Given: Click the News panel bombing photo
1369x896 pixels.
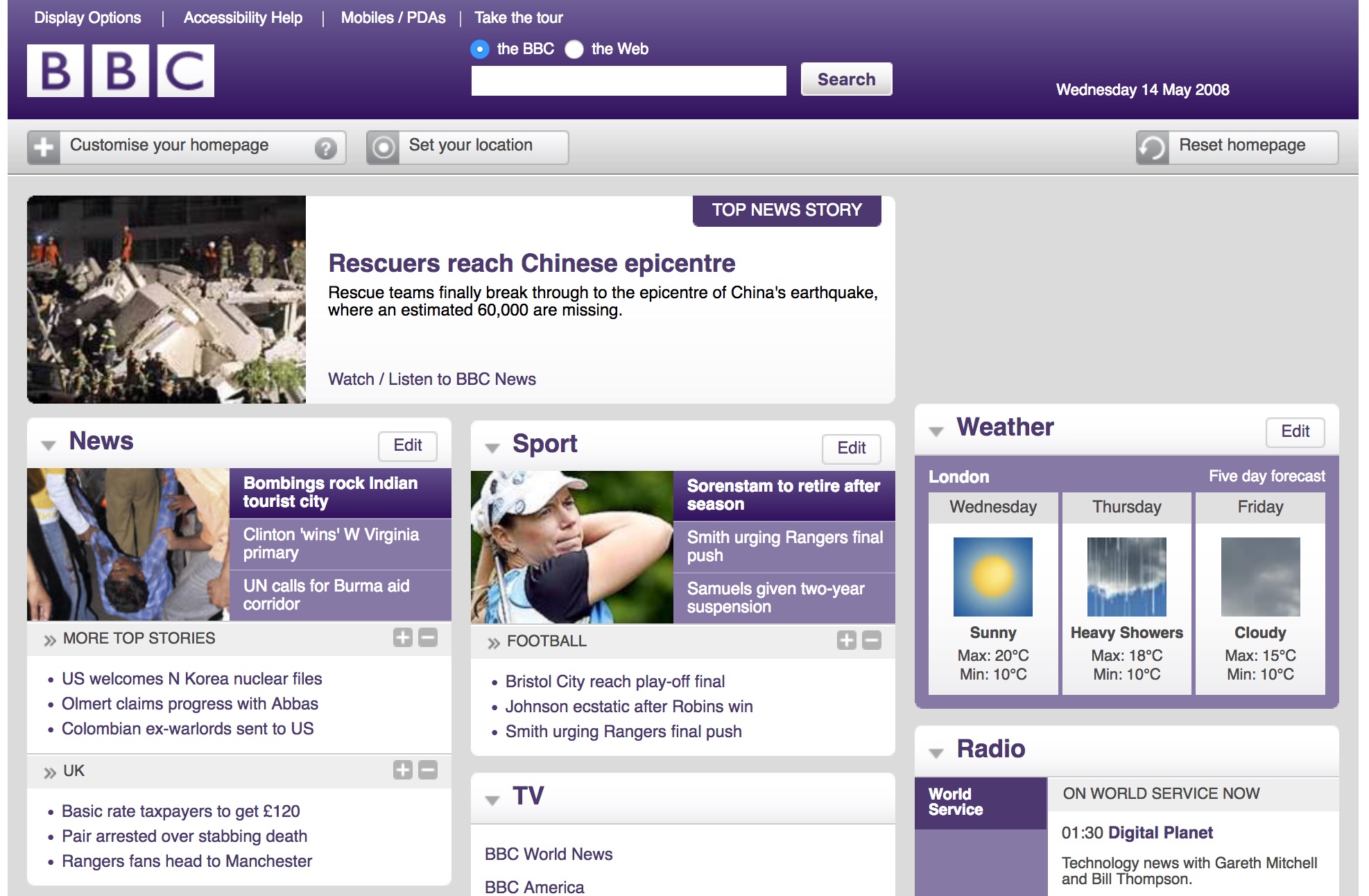Looking at the screenshot, I should [x=128, y=544].
